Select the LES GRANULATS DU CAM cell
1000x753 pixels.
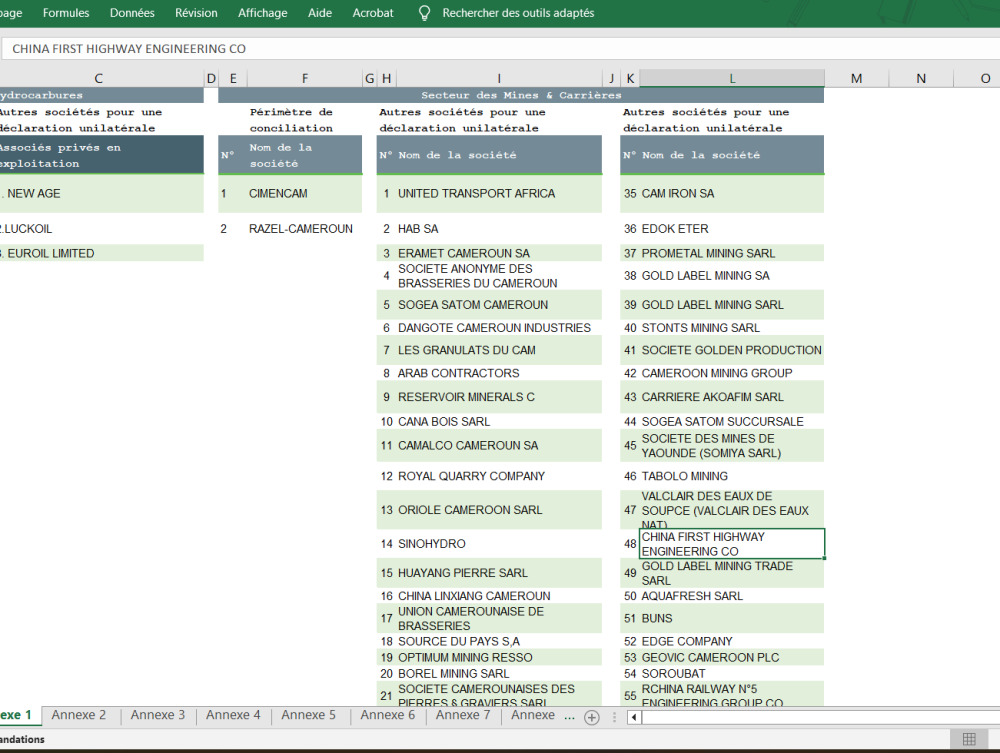[499, 350]
